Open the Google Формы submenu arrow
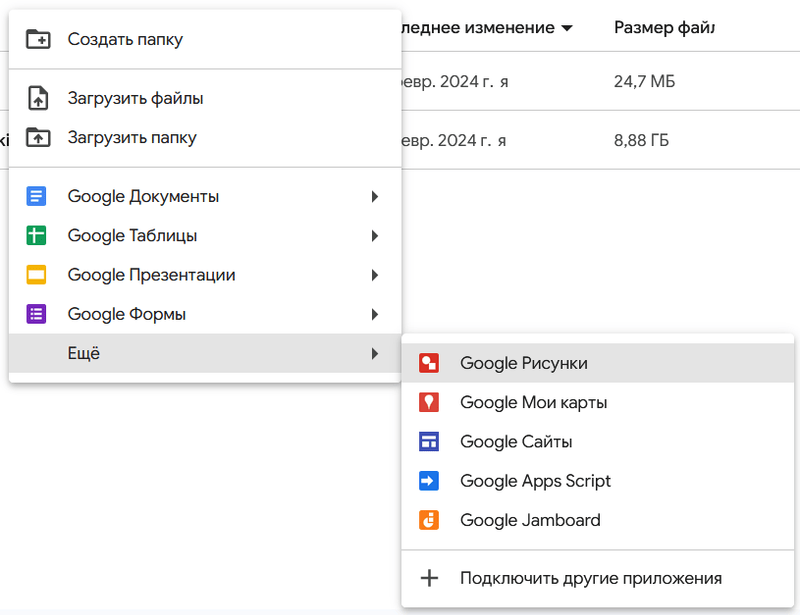This screenshot has width=800, height=615. click(x=375, y=314)
